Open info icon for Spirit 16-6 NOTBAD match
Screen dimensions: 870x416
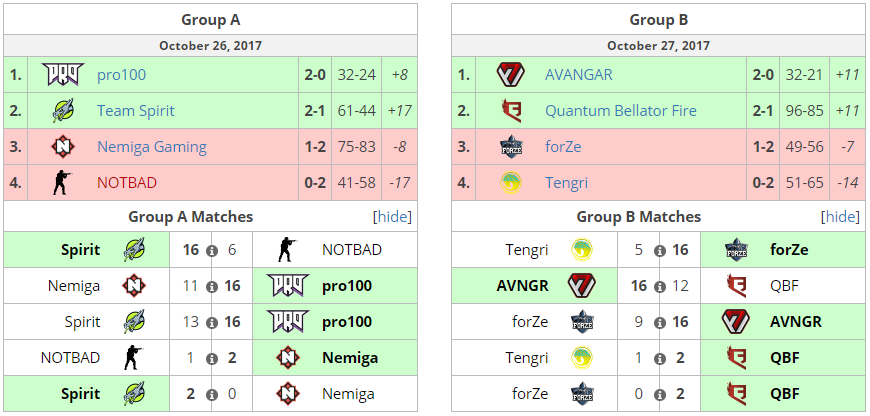click(212, 250)
